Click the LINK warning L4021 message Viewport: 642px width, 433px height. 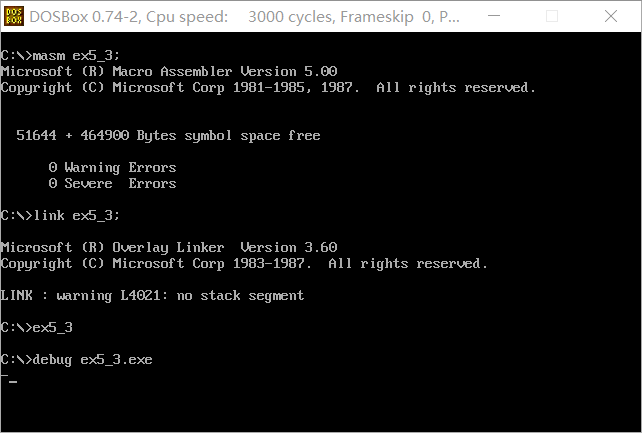point(152,296)
